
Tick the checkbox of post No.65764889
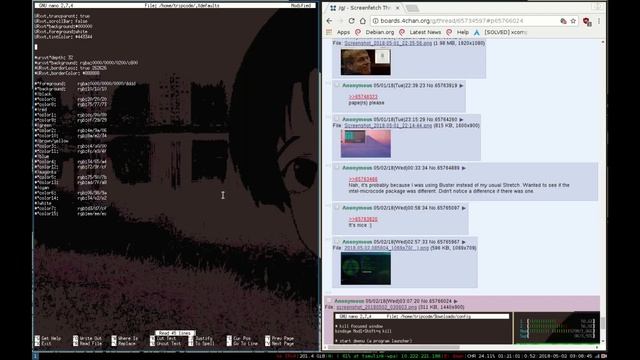[337, 167]
